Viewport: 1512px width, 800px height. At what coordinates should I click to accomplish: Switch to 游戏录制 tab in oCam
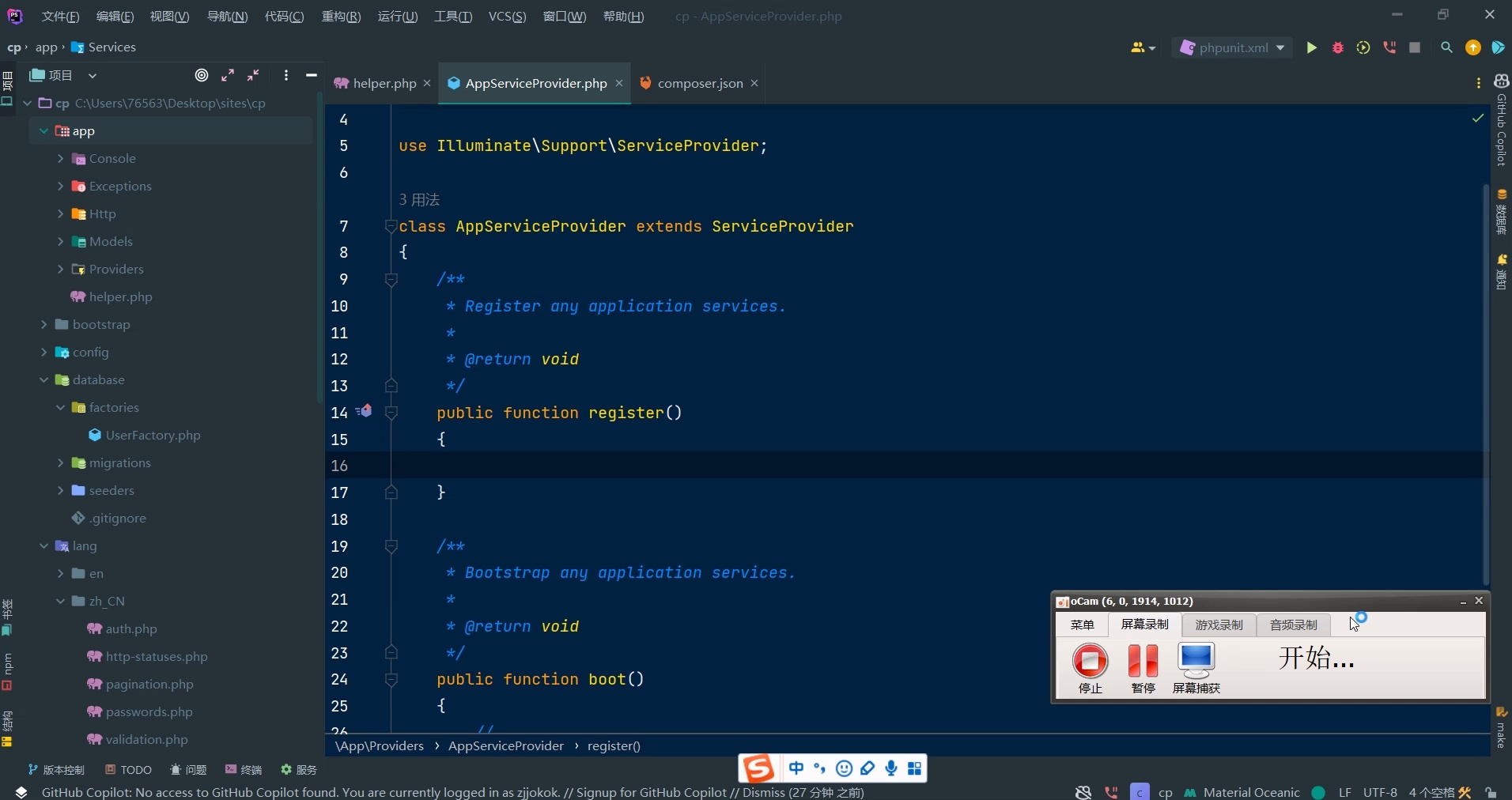pos(1218,625)
